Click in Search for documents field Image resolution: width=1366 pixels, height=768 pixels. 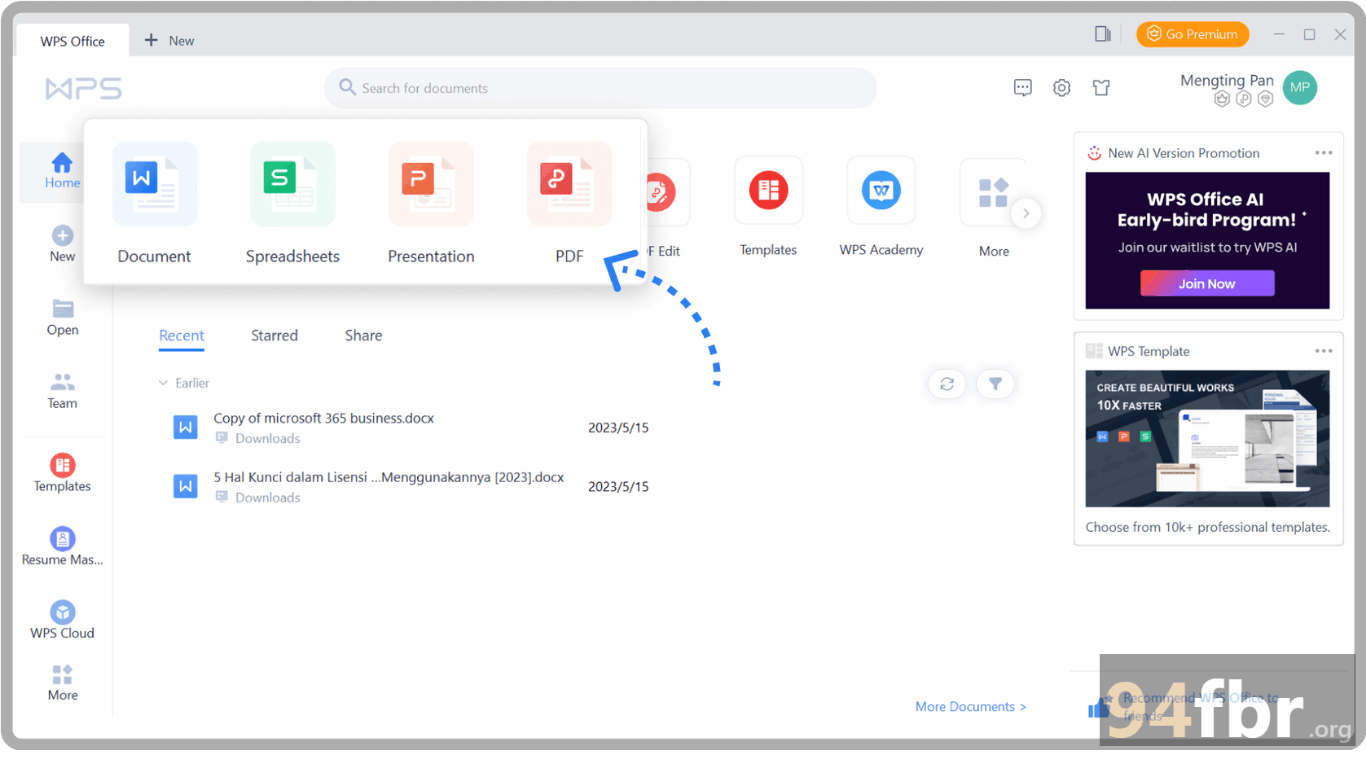click(x=600, y=88)
